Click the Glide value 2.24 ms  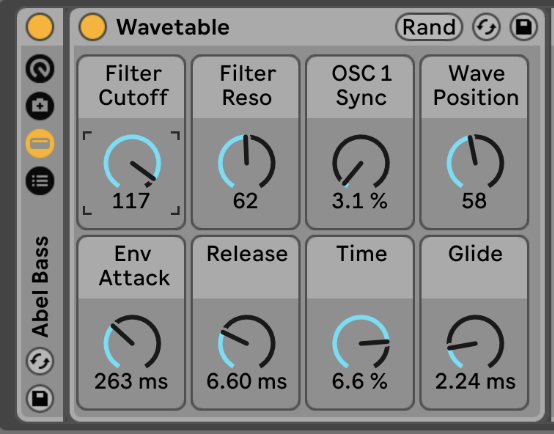pos(475,381)
